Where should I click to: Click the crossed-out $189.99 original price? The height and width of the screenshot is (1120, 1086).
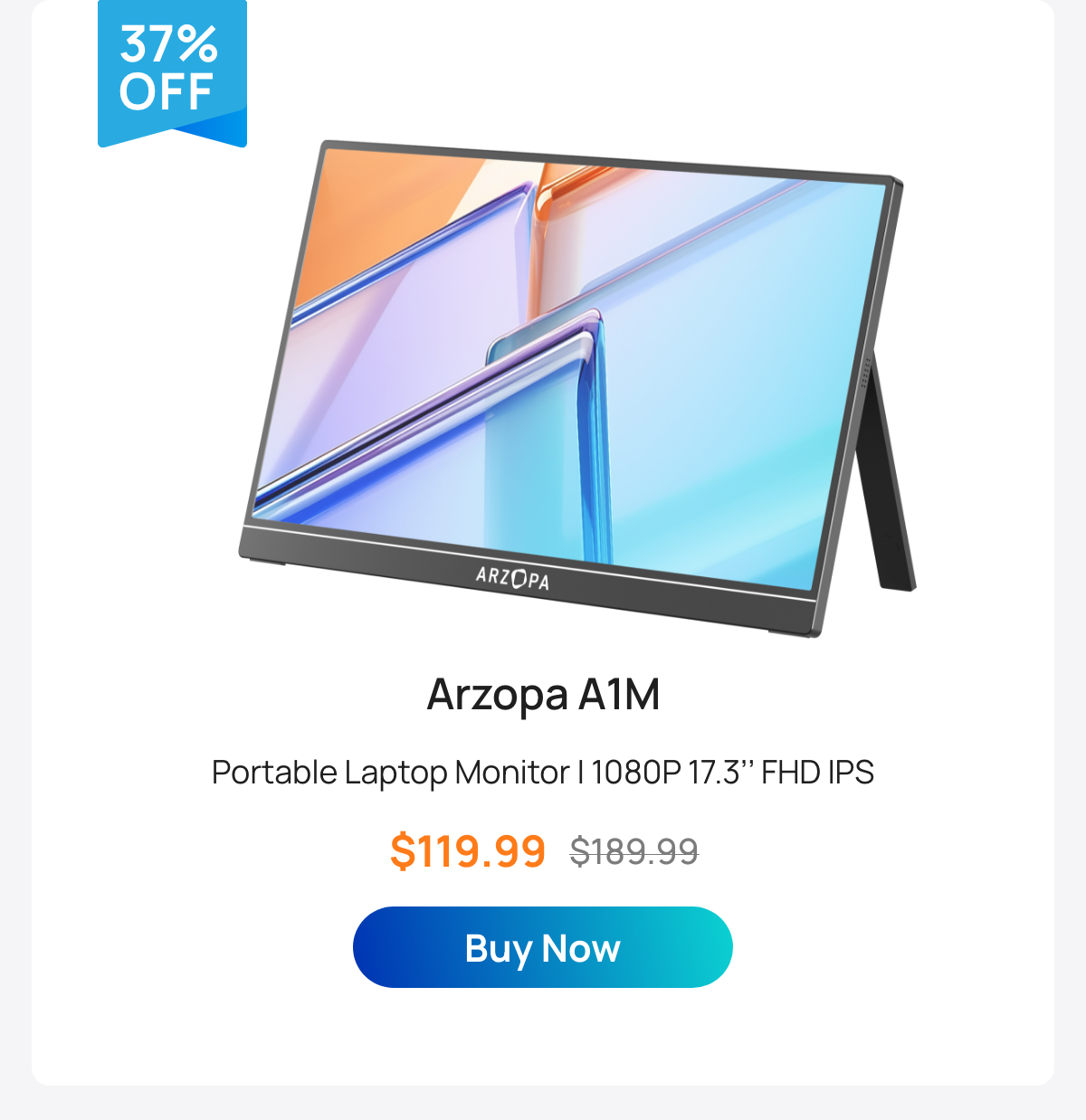tap(634, 851)
